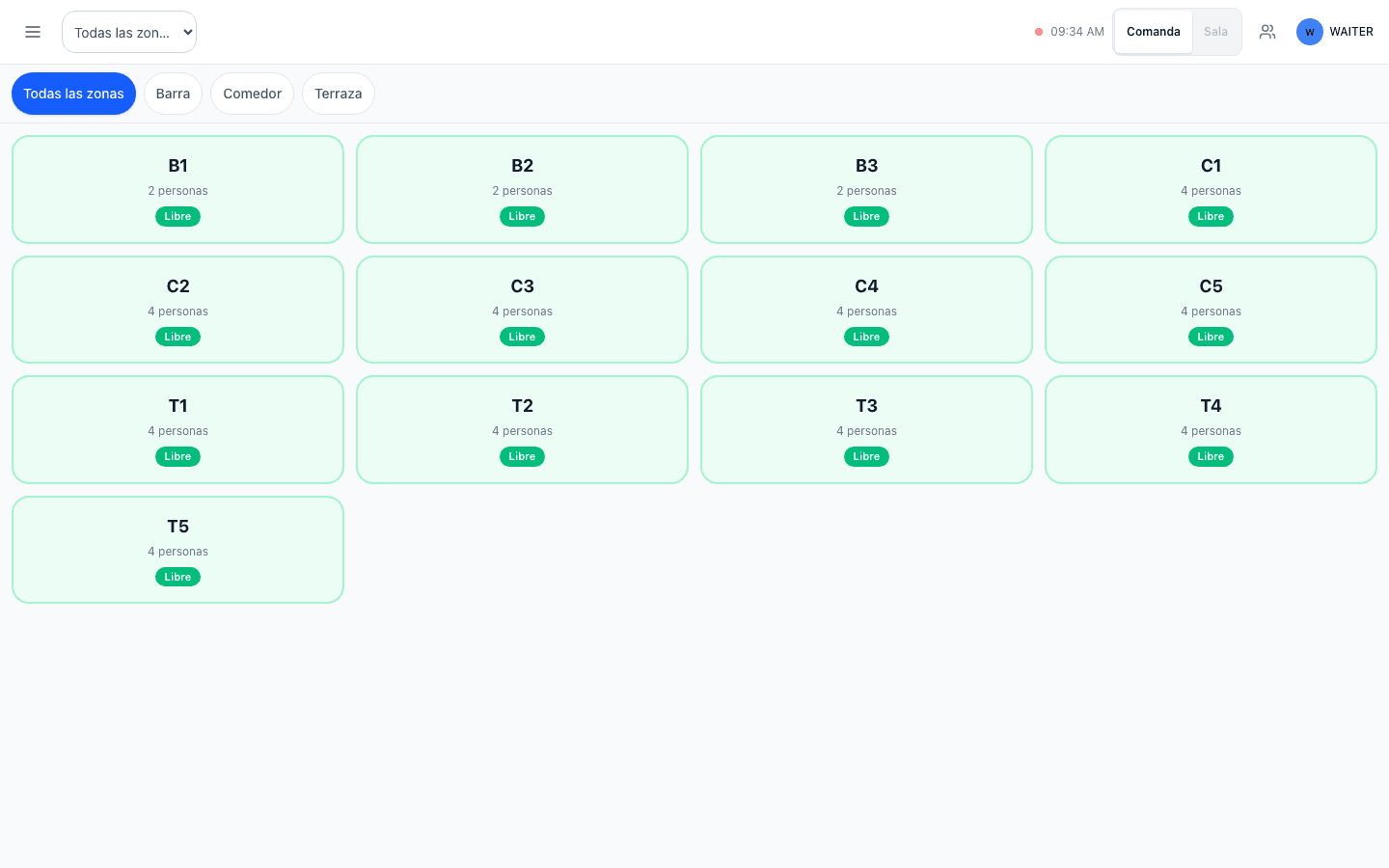Click "4 personas" on table T1
The image size is (1389, 868).
pyautogui.click(x=177, y=431)
